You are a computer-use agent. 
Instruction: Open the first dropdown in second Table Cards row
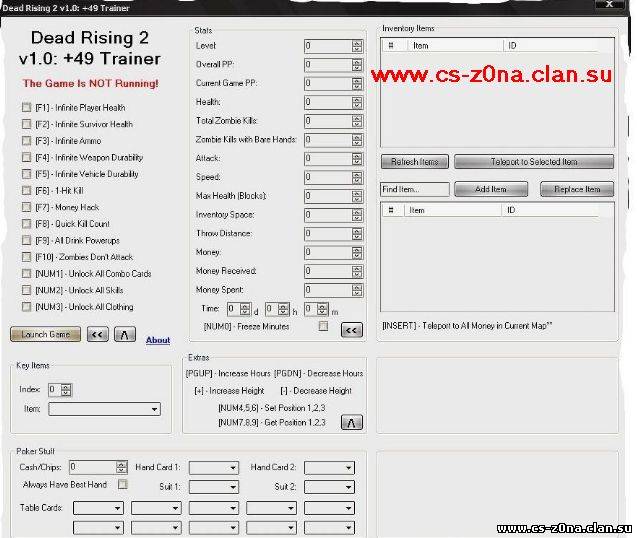tap(98, 527)
